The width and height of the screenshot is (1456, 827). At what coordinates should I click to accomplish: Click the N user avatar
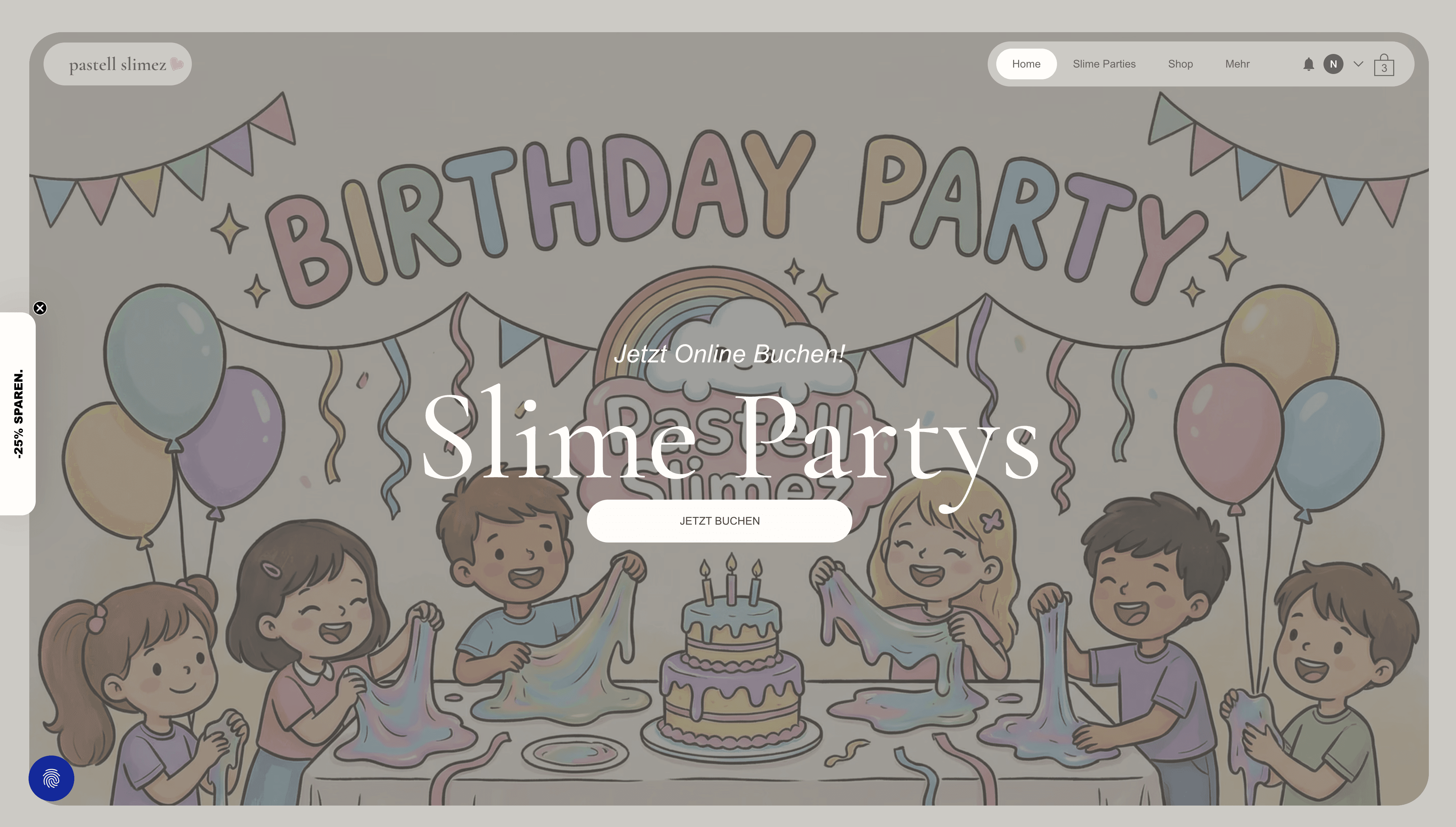click(x=1333, y=64)
